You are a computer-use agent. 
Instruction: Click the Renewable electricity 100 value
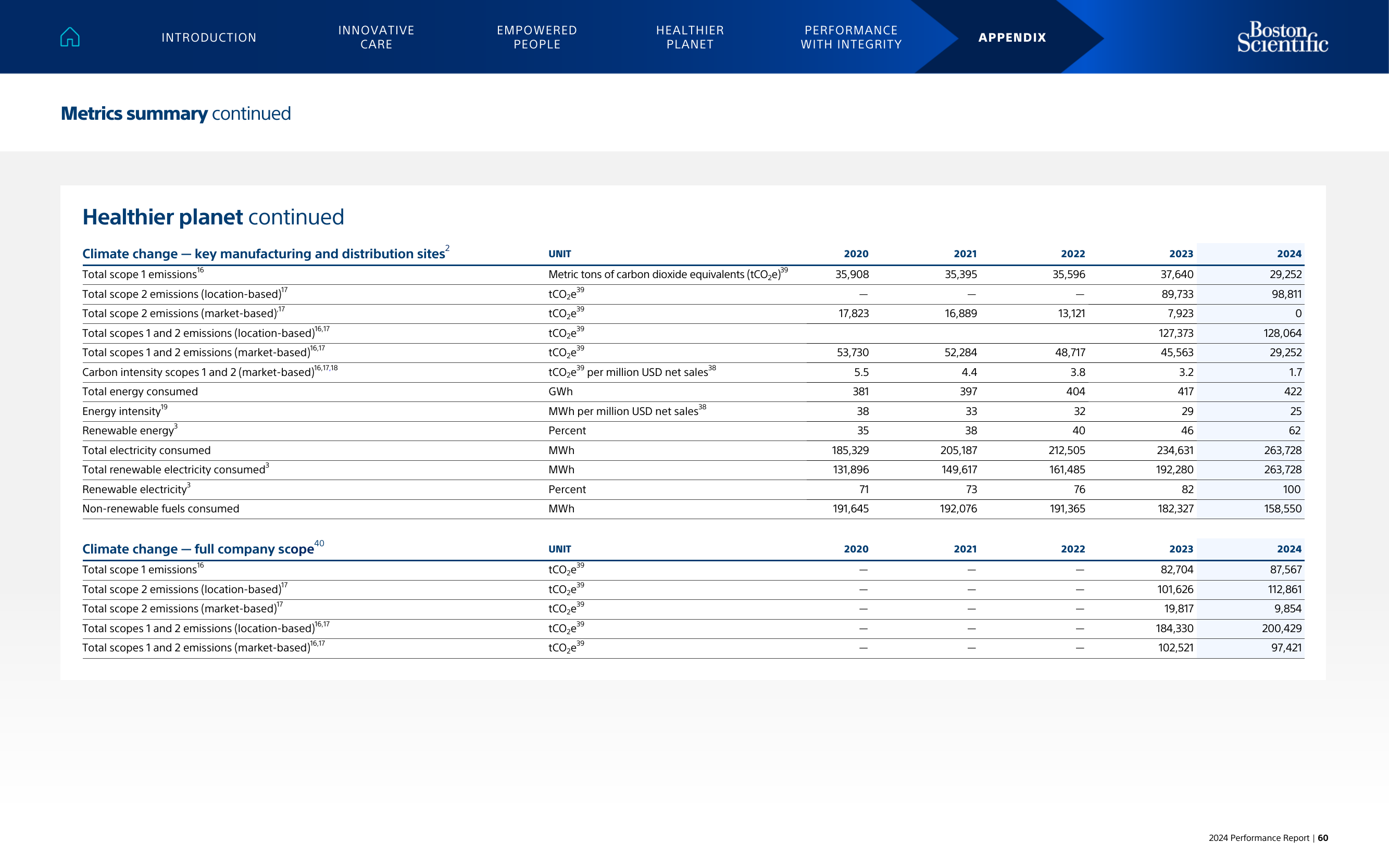click(1292, 489)
